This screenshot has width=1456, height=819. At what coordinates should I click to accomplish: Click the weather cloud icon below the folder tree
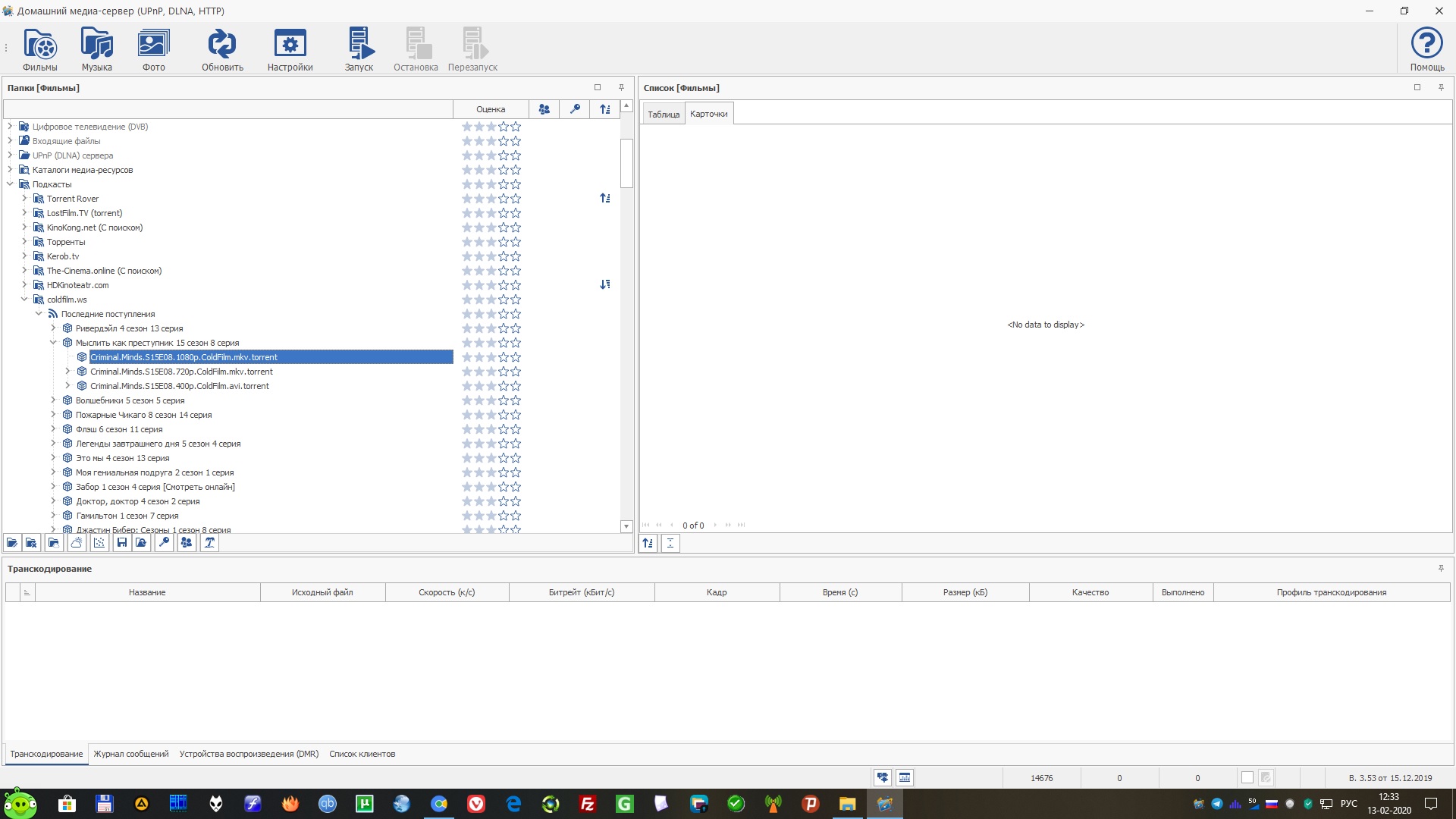coord(77,543)
